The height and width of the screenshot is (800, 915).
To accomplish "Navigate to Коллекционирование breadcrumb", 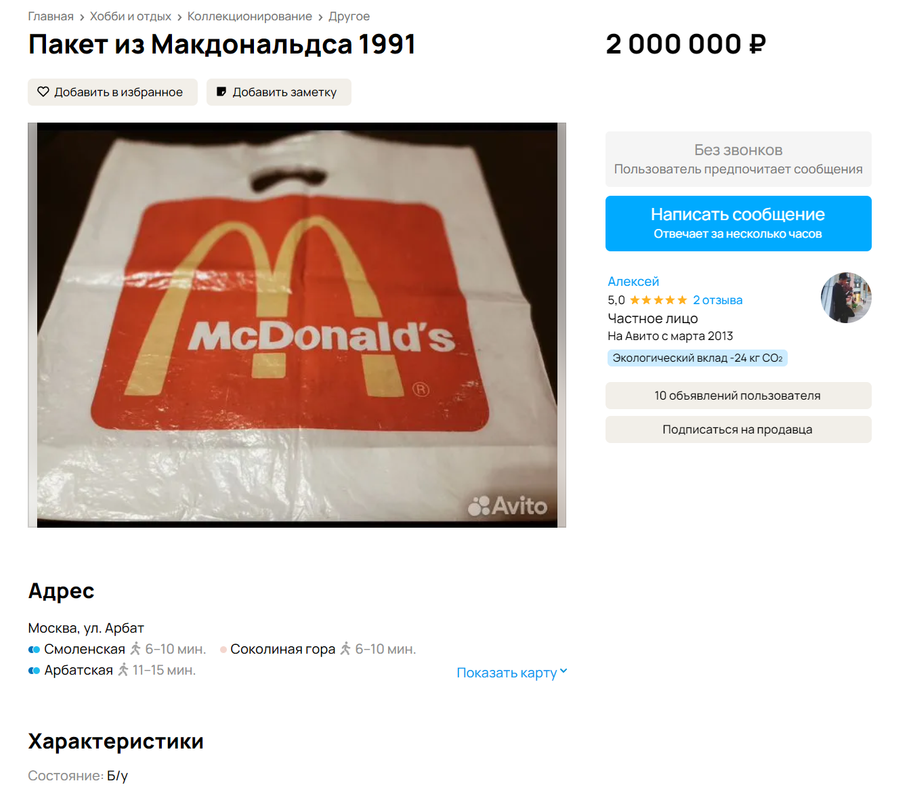I will [x=249, y=16].
